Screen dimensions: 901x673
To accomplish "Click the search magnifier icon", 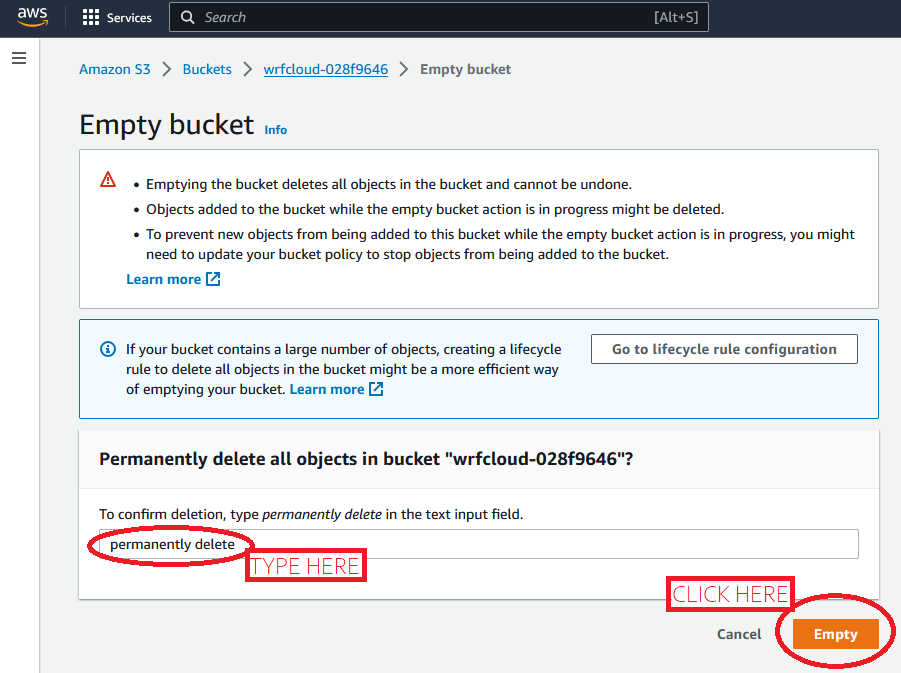I will (x=187, y=17).
